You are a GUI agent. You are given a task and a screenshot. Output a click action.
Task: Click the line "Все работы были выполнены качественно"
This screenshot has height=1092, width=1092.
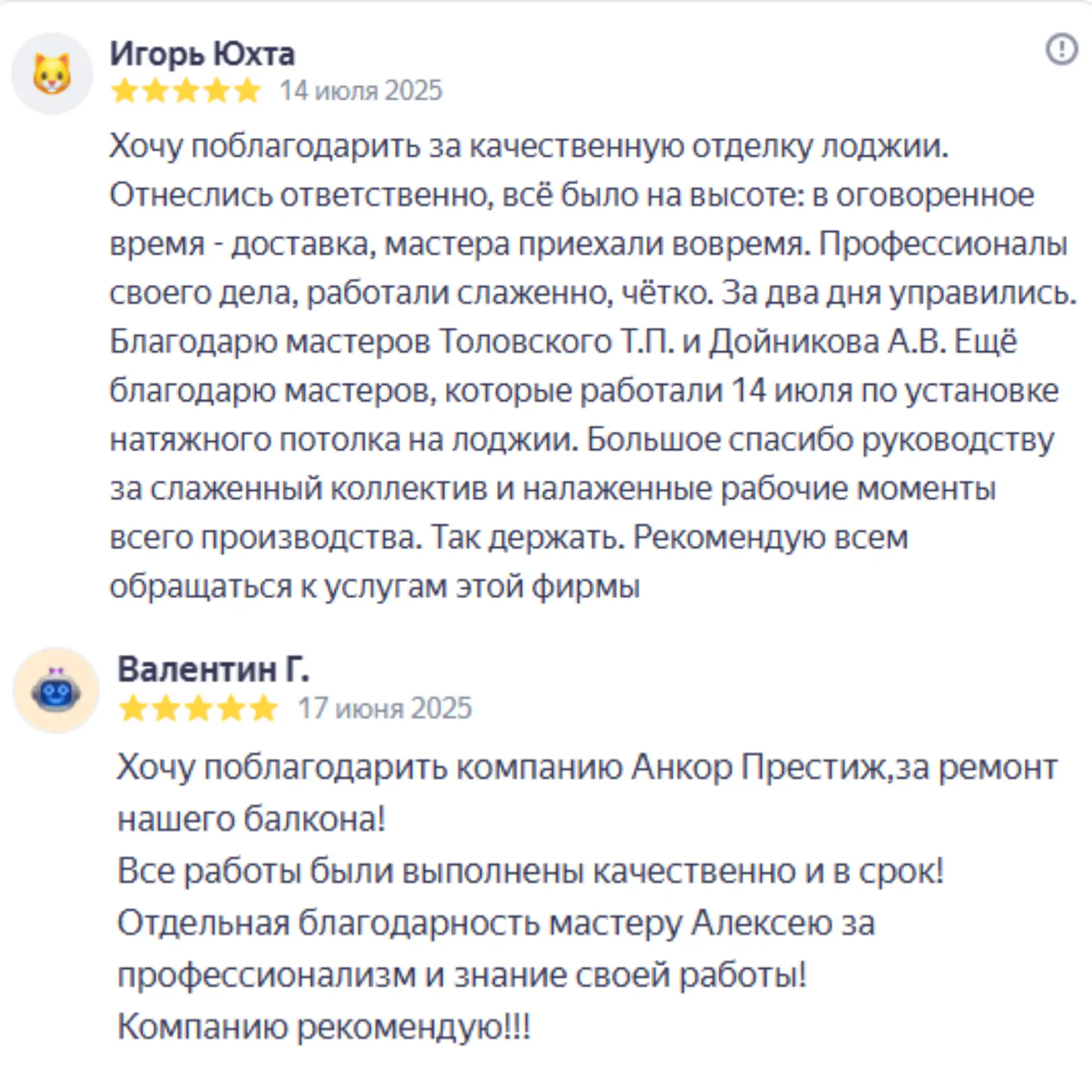[530, 871]
